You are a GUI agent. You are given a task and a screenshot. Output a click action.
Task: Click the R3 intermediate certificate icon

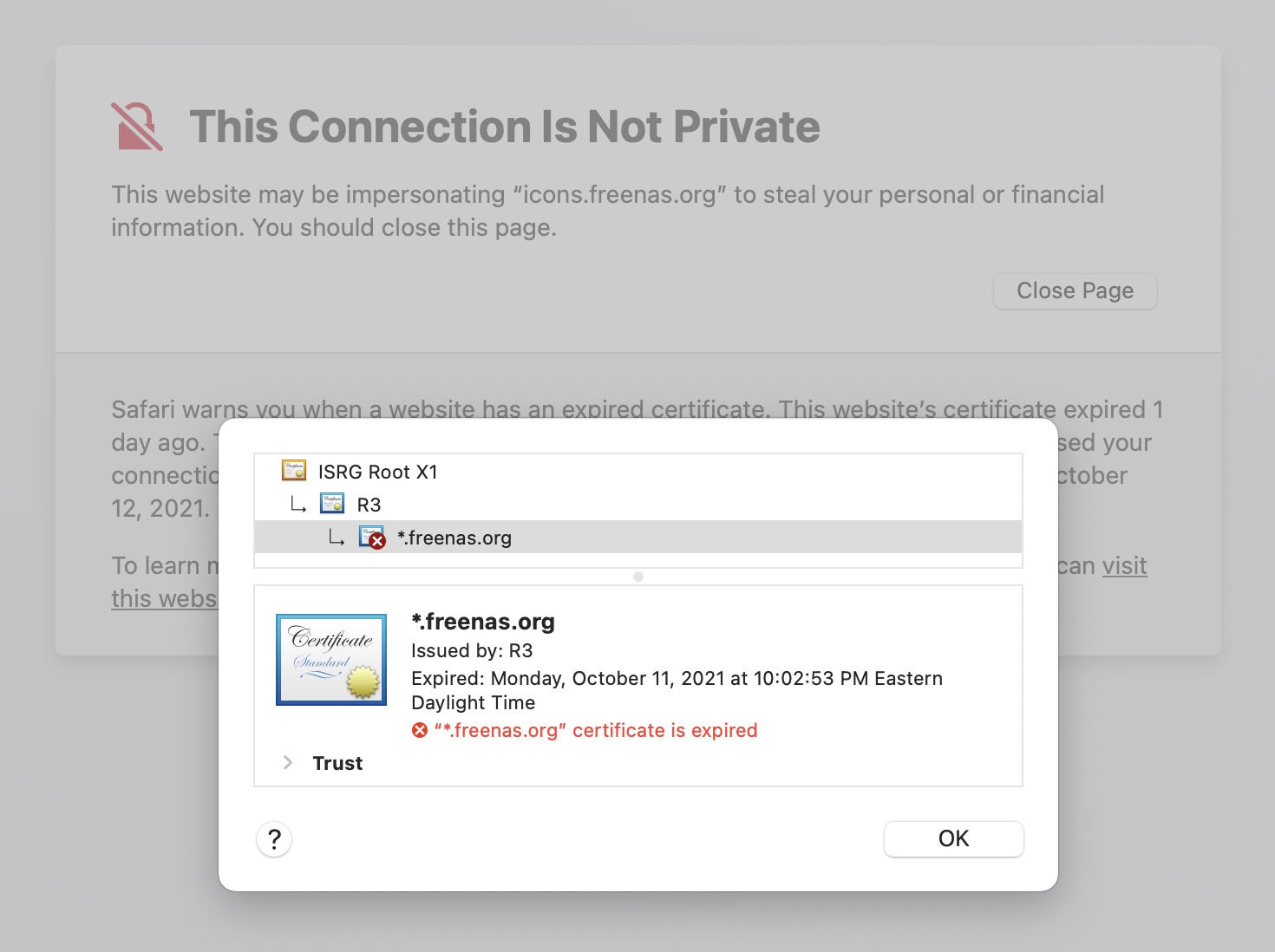[x=332, y=504]
